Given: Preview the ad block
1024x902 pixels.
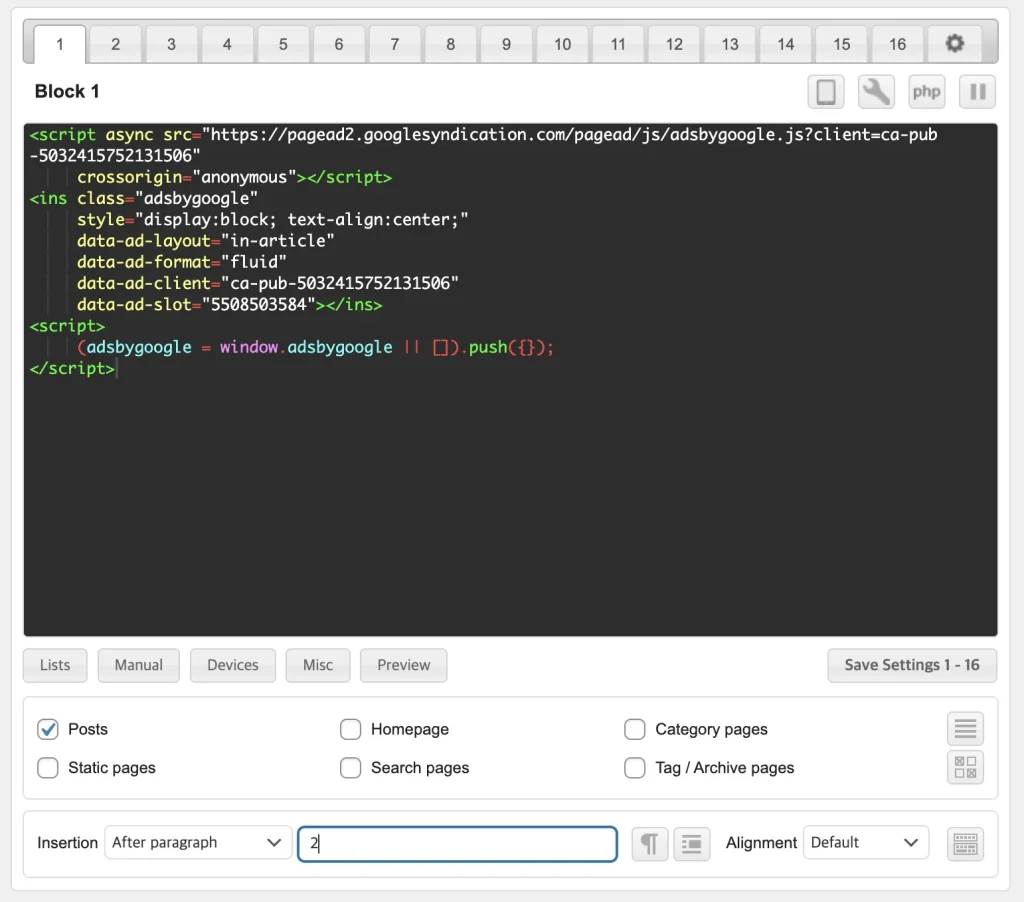Looking at the screenshot, I should click(x=404, y=665).
